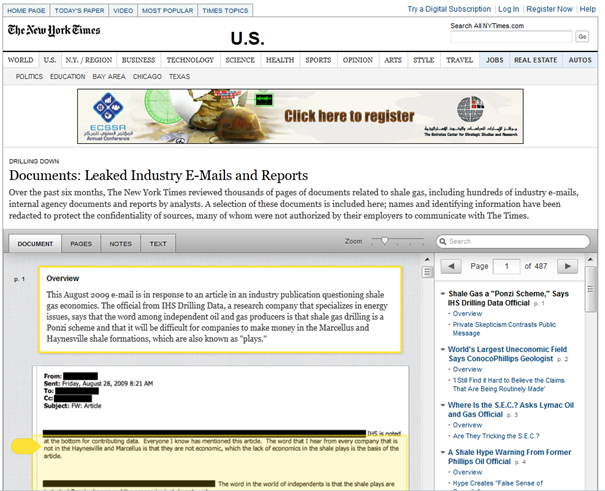The image size is (605, 491).
Task: Click BAY AREA subsection link
Action: pos(109,77)
